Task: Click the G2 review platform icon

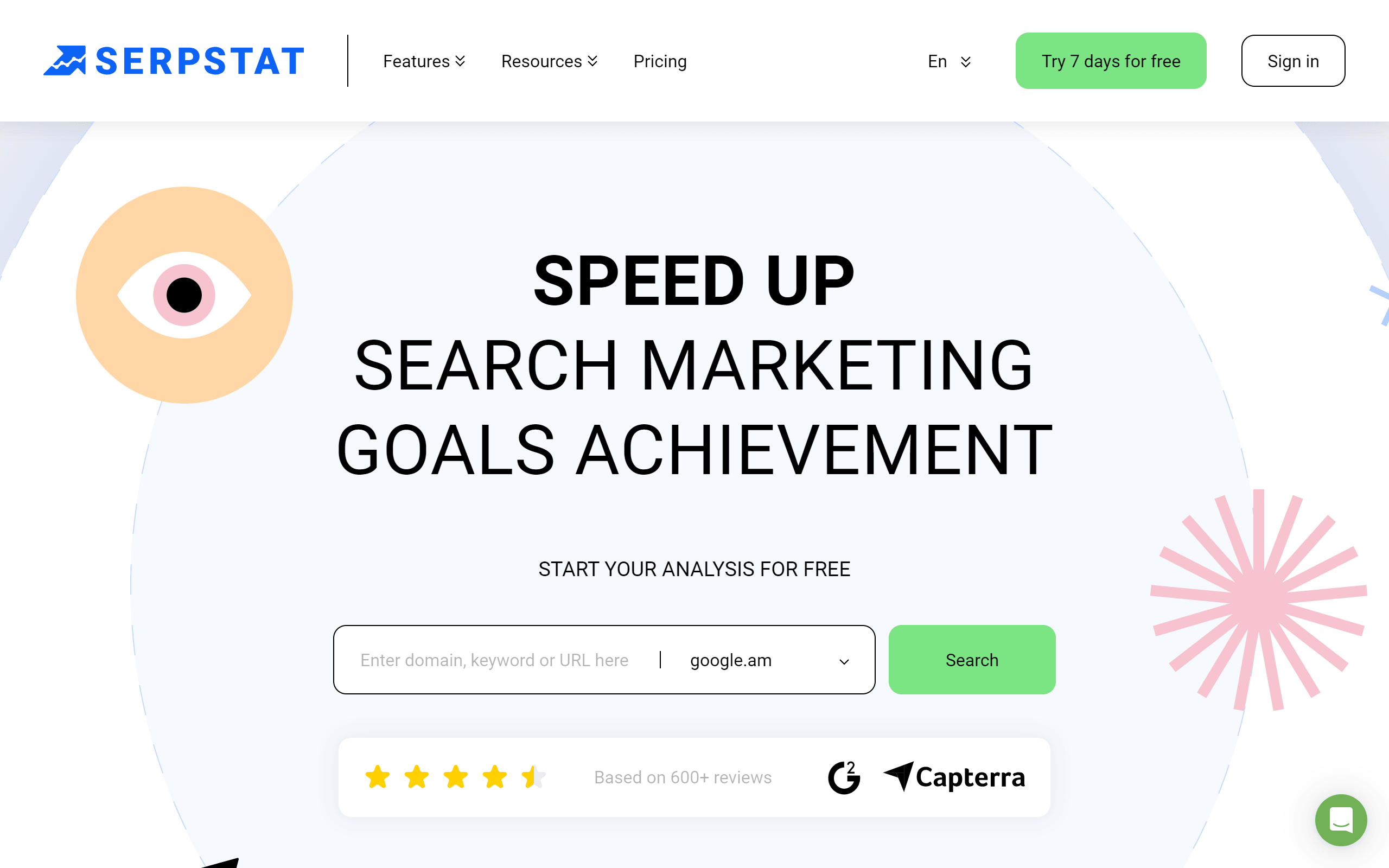Action: (843, 776)
